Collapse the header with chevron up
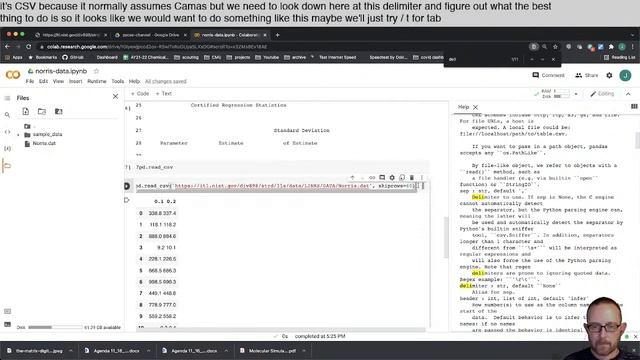Screen dimensions: 640x360 pos(628,94)
